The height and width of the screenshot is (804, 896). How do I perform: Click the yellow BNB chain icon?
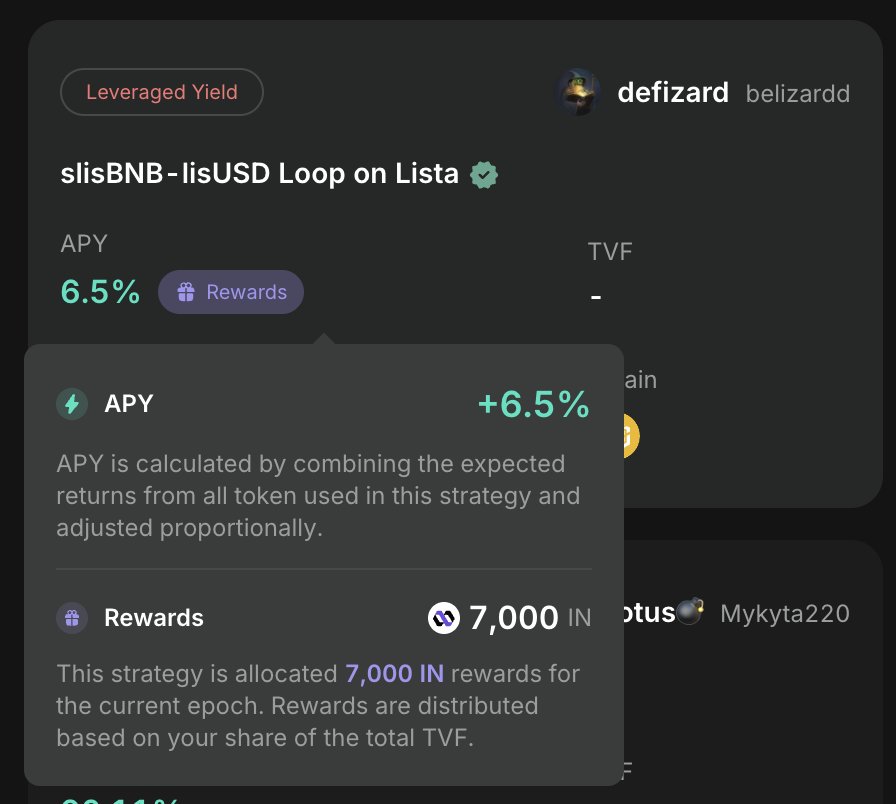pyautogui.click(x=629, y=435)
